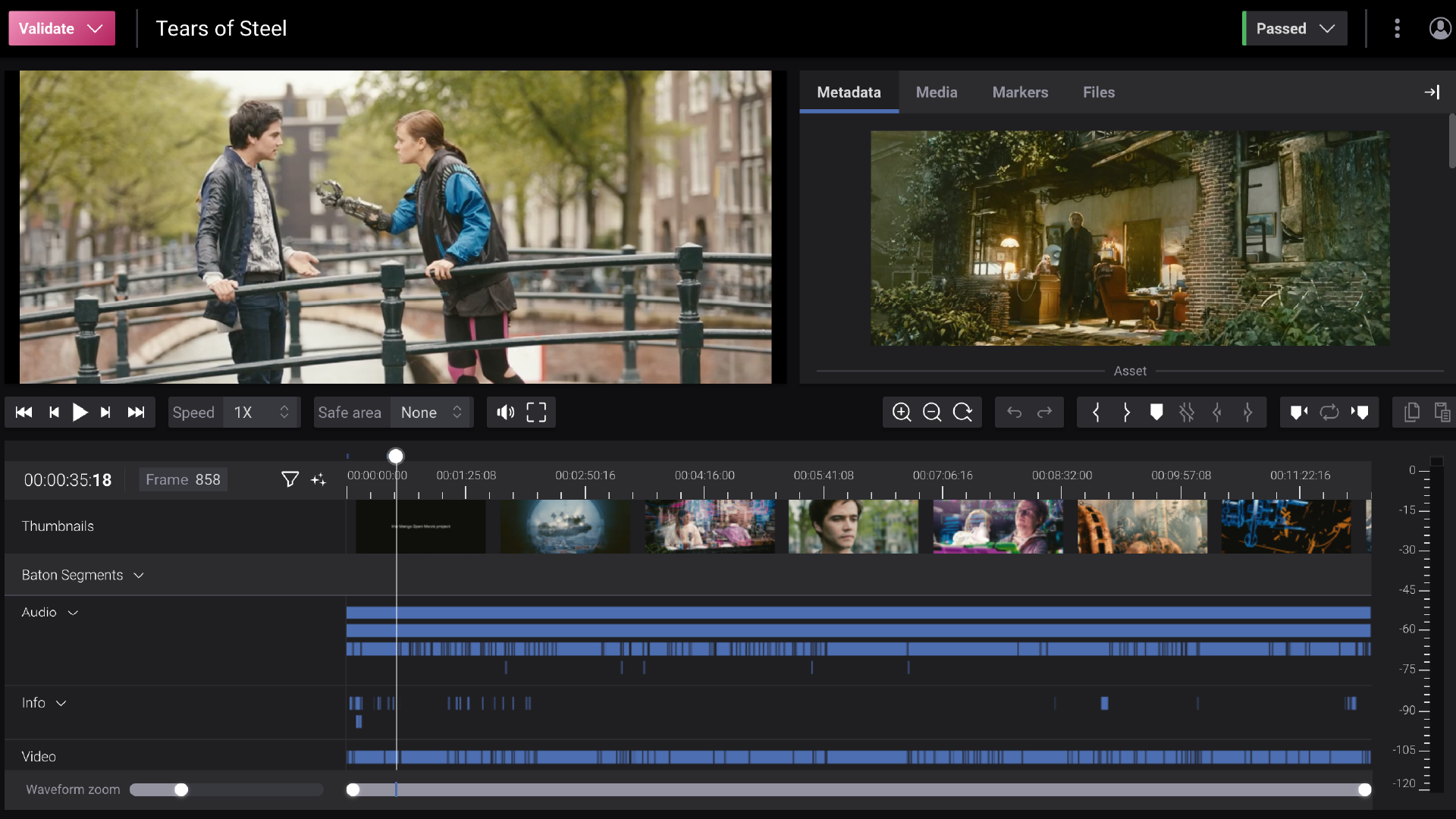Image resolution: width=1456 pixels, height=819 pixels.
Task: Collapse the right side panel
Action: point(1432,93)
